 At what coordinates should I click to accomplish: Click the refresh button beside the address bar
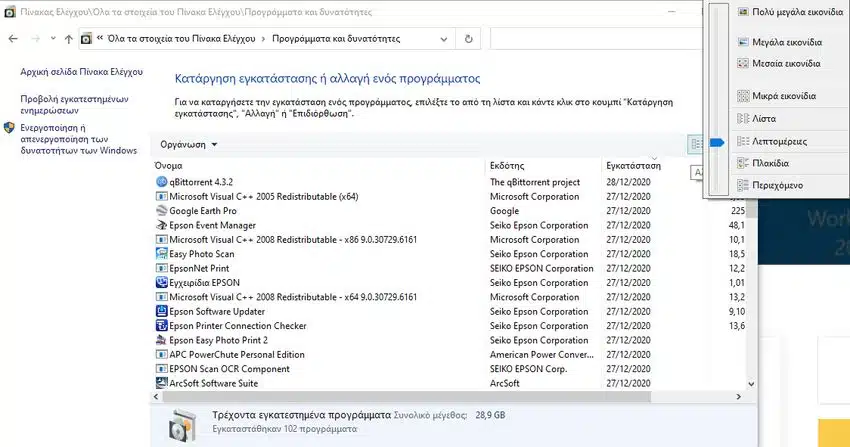468,39
